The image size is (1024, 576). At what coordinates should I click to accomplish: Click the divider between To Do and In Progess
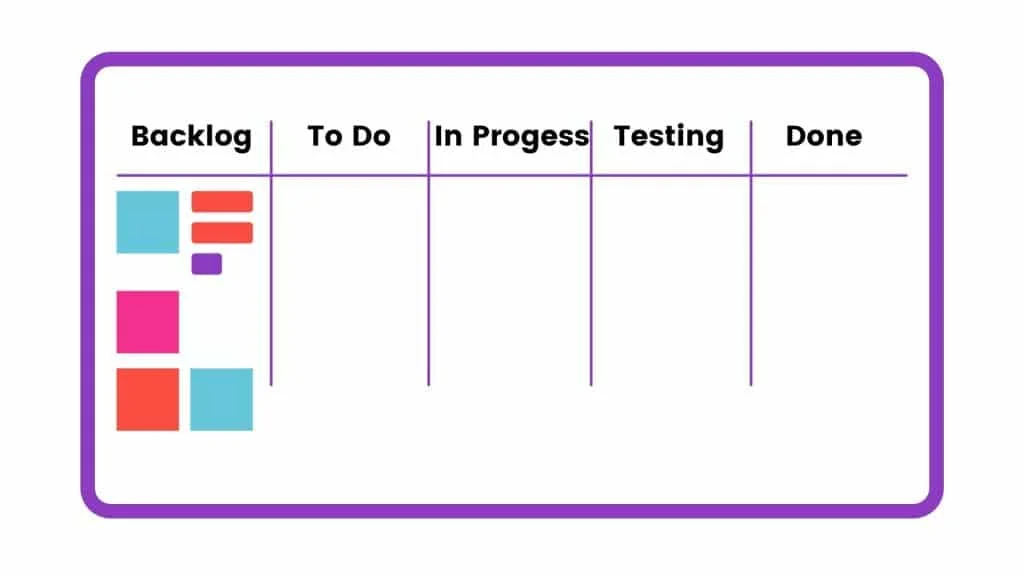coord(429,280)
